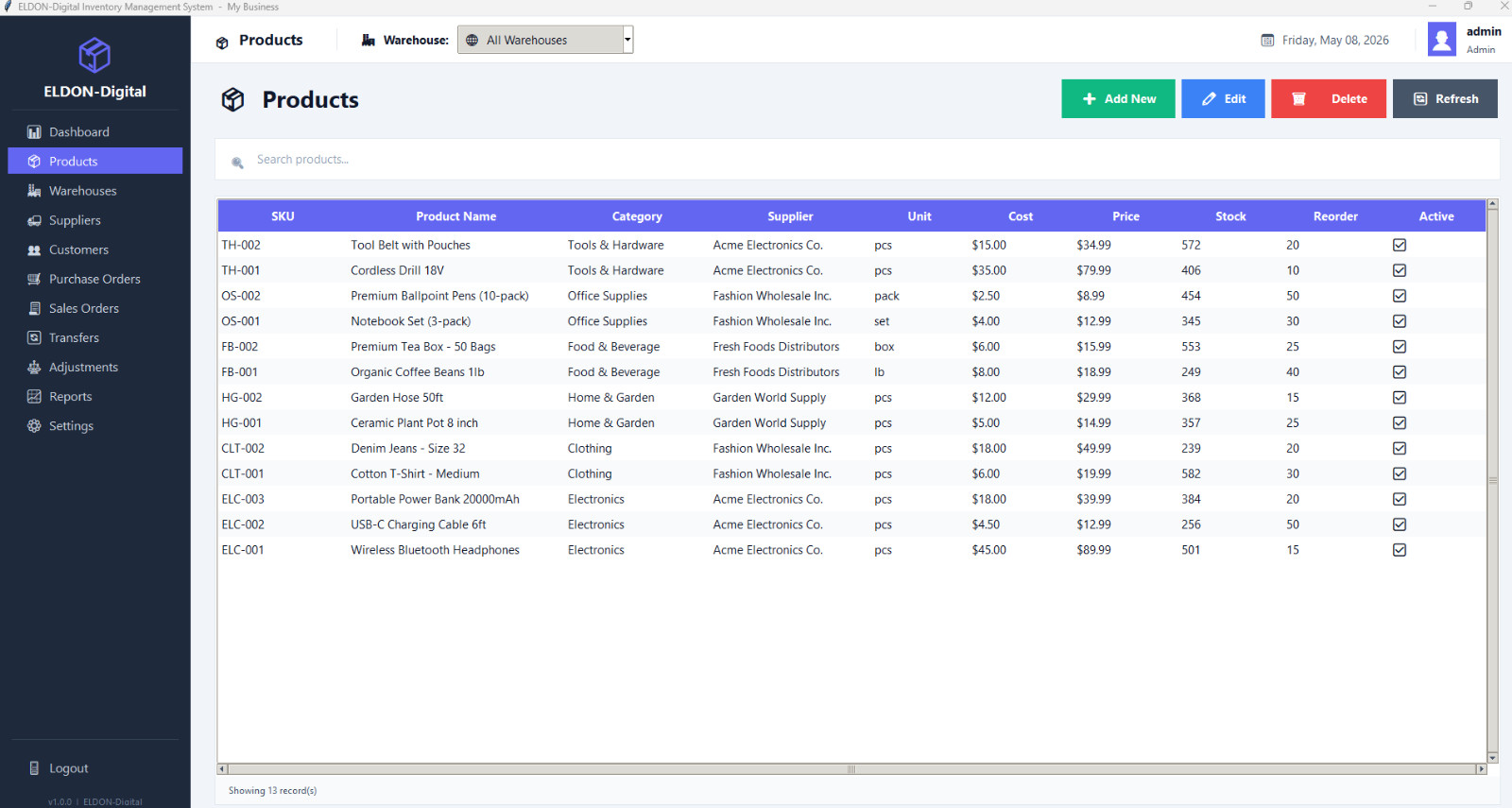1512x808 pixels.
Task: Open the All Warehouses dropdown
Action: [545, 40]
